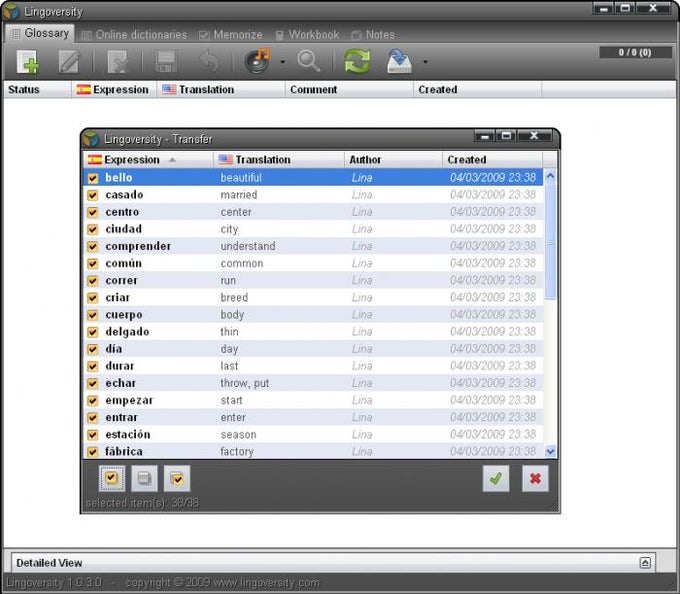Confirm transfer with green checkmark button
Screen dimensions: 680x594
point(496,478)
